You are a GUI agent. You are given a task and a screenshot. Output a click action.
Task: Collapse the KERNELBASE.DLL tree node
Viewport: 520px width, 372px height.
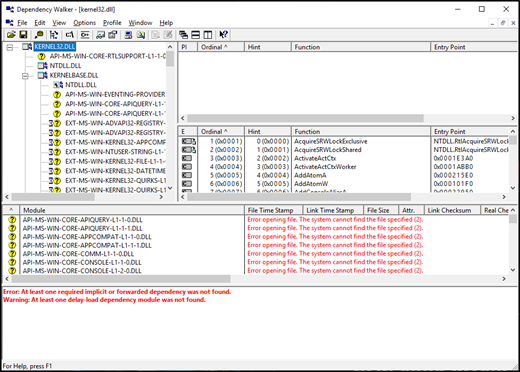pos(25,76)
